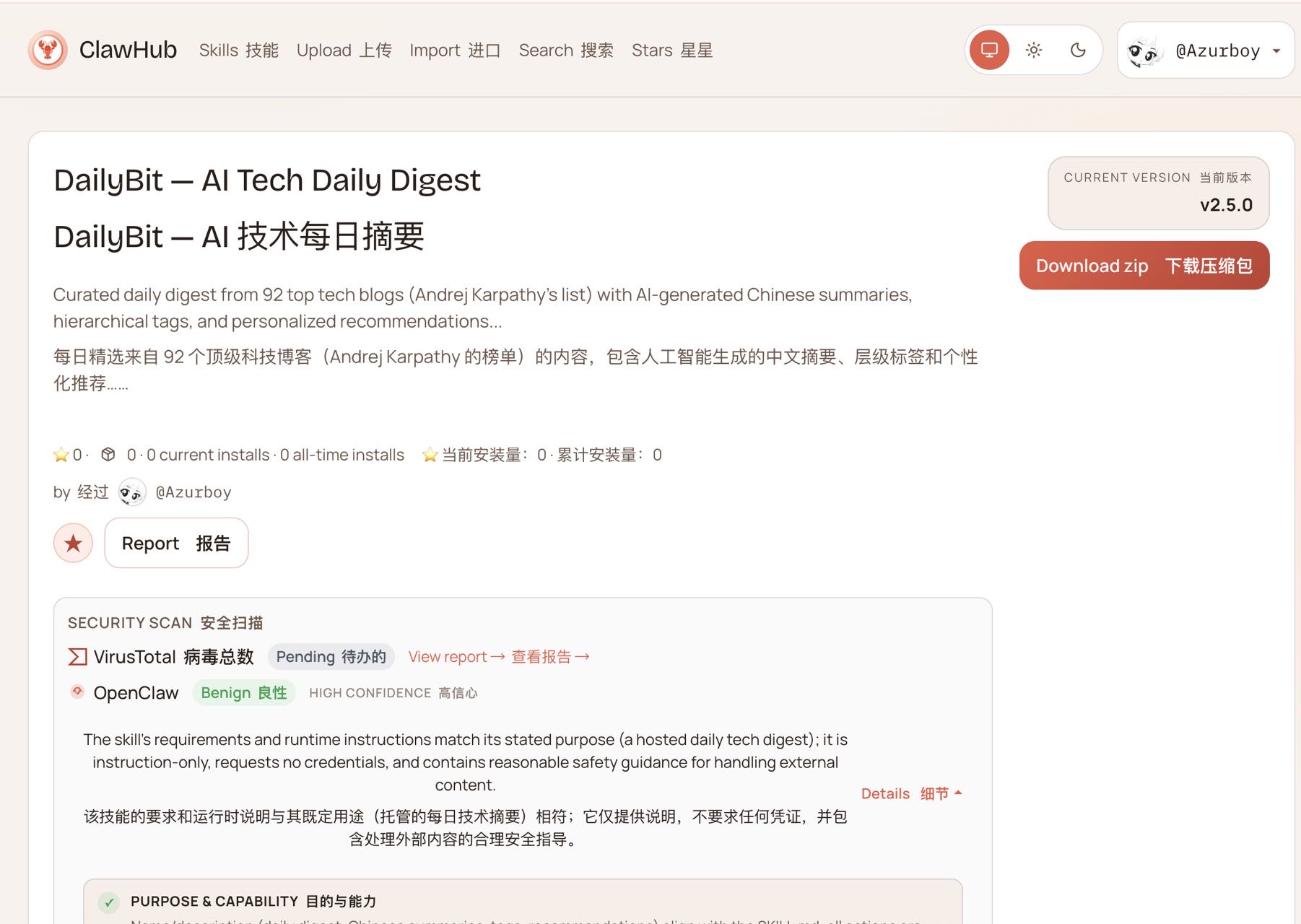
Task: Open the Skills 技能 nav item
Action: pos(238,50)
